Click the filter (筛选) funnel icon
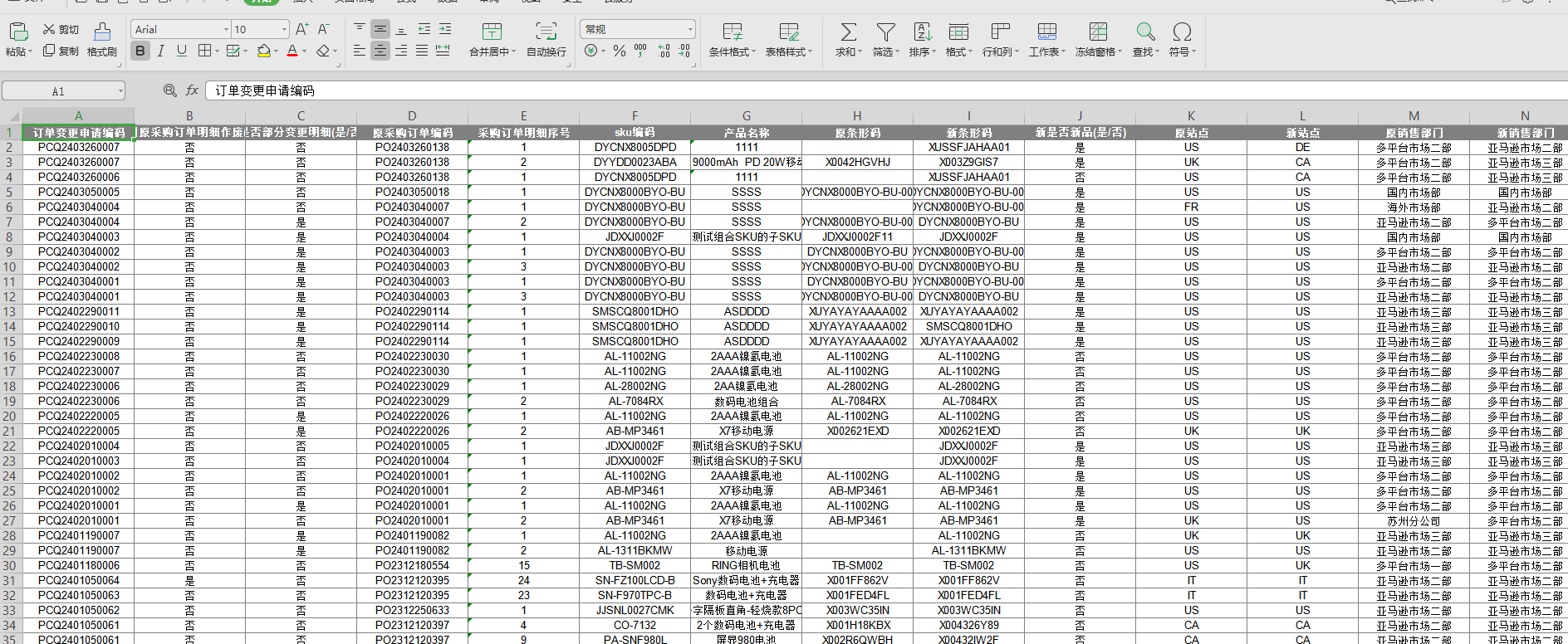1568x644 pixels. (x=885, y=33)
